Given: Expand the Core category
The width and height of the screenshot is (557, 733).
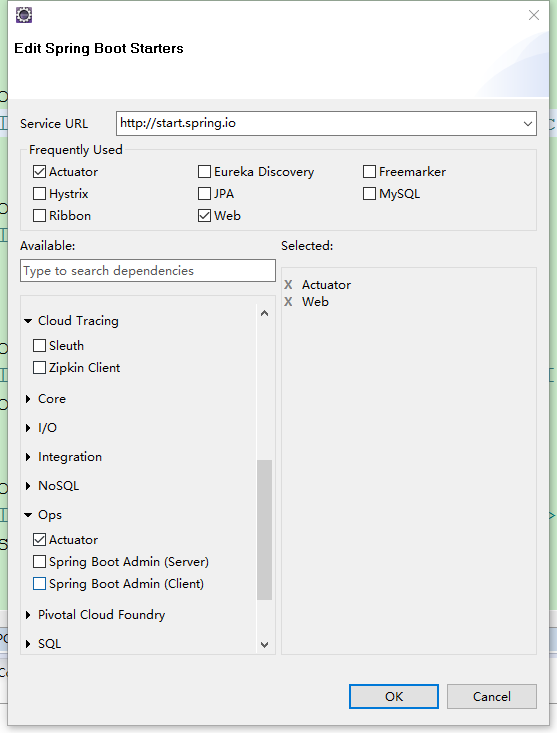Looking at the screenshot, I should 28,399.
